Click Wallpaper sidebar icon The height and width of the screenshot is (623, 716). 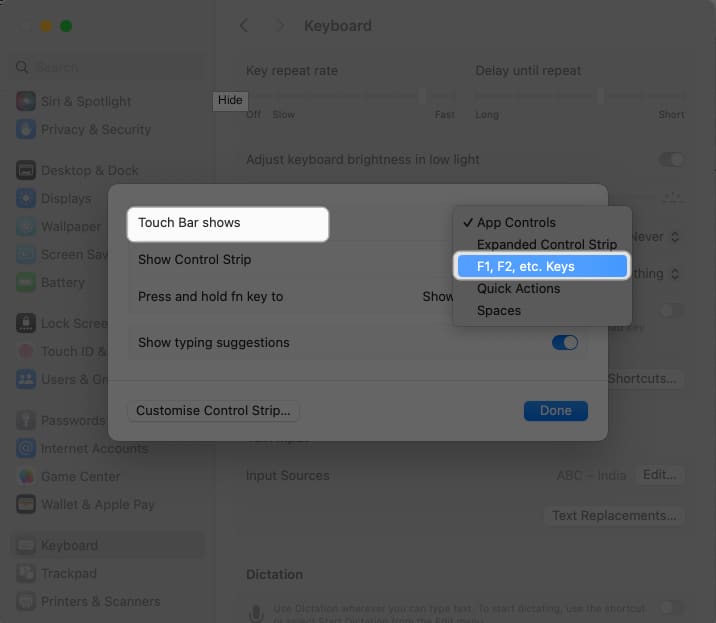click(x=26, y=226)
